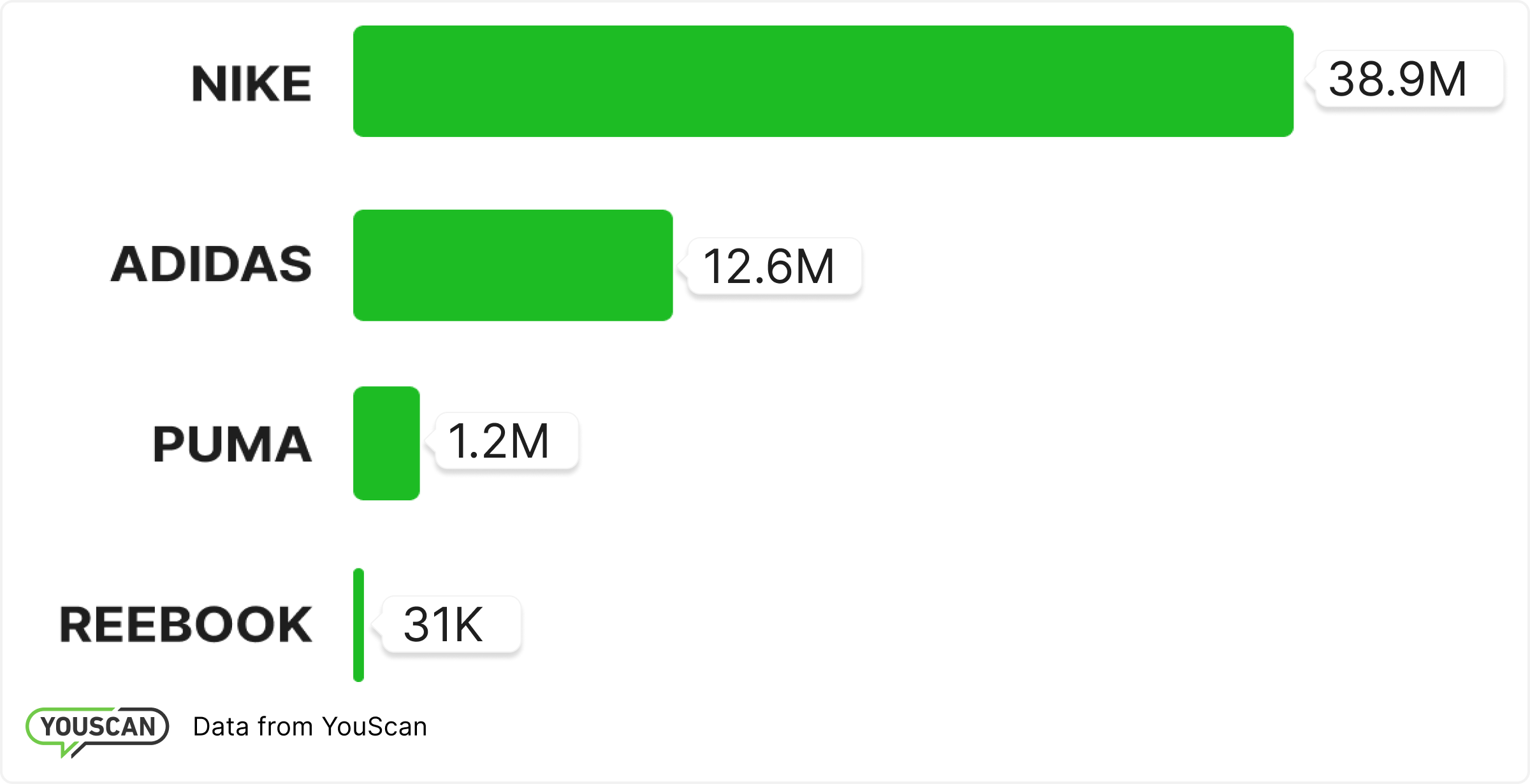Click the pointer notch on the 1.2M tooltip
The width and height of the screenshot is (1530, 784).
[x=430, y=441]
